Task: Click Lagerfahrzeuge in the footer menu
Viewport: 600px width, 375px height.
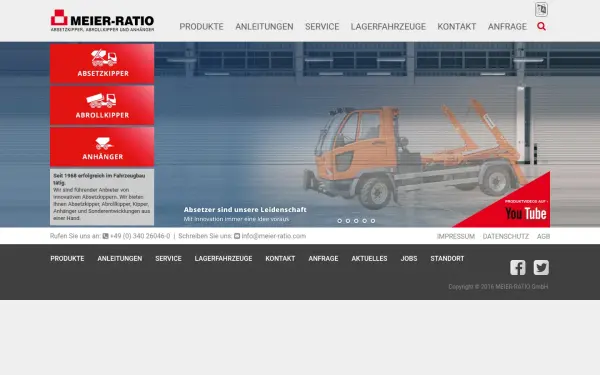Action: pyautogui.click(x=223, y=259)
